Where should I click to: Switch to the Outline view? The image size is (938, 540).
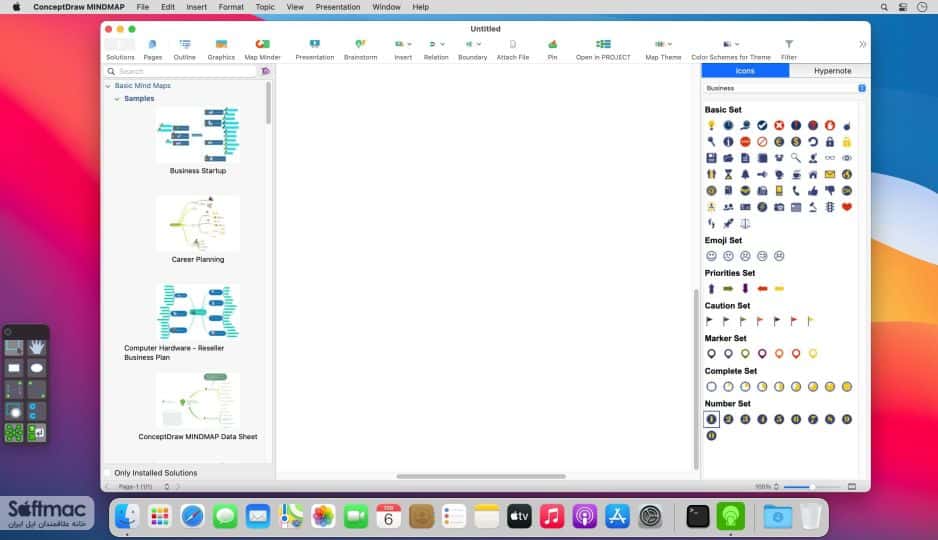[x=184, y=49]
